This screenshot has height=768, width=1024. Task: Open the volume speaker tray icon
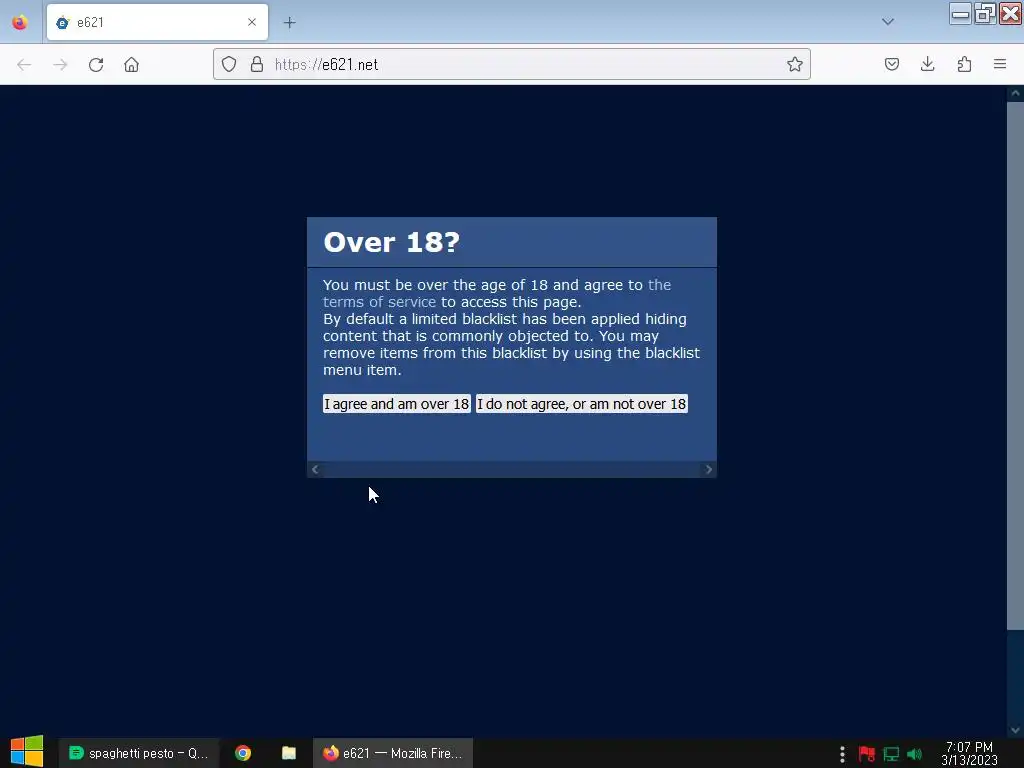pos(914,754)
